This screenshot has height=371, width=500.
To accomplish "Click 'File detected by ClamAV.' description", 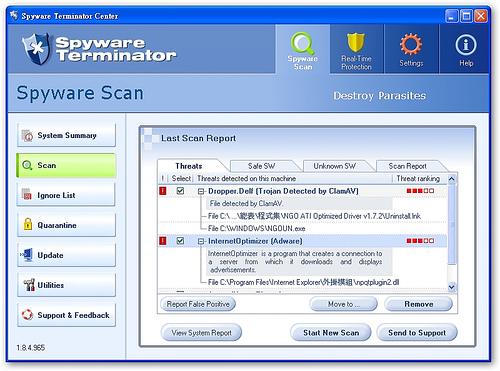I will [x=246, y=203].
